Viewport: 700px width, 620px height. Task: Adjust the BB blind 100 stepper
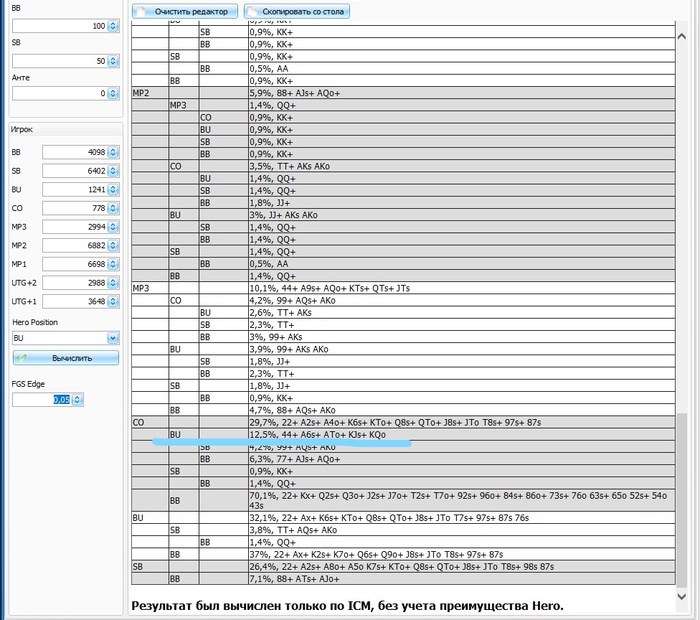coord(113,26)
